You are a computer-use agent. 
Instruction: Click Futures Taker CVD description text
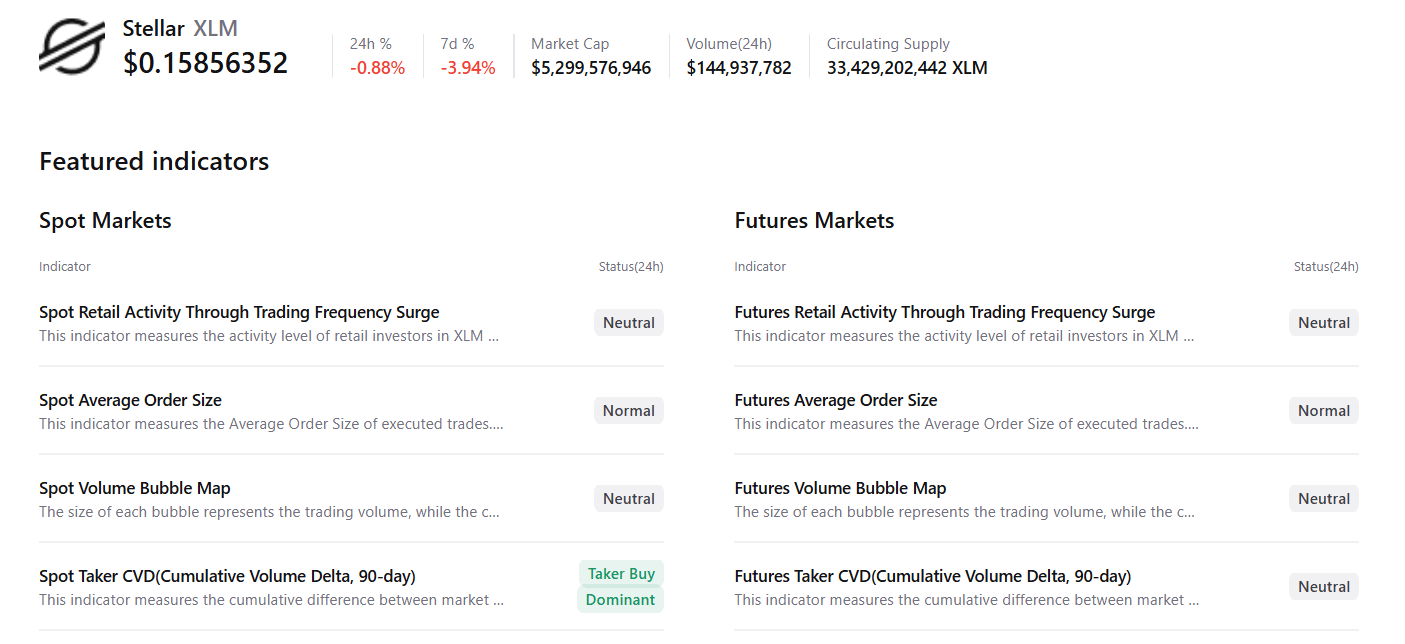[x=966, y=600]
